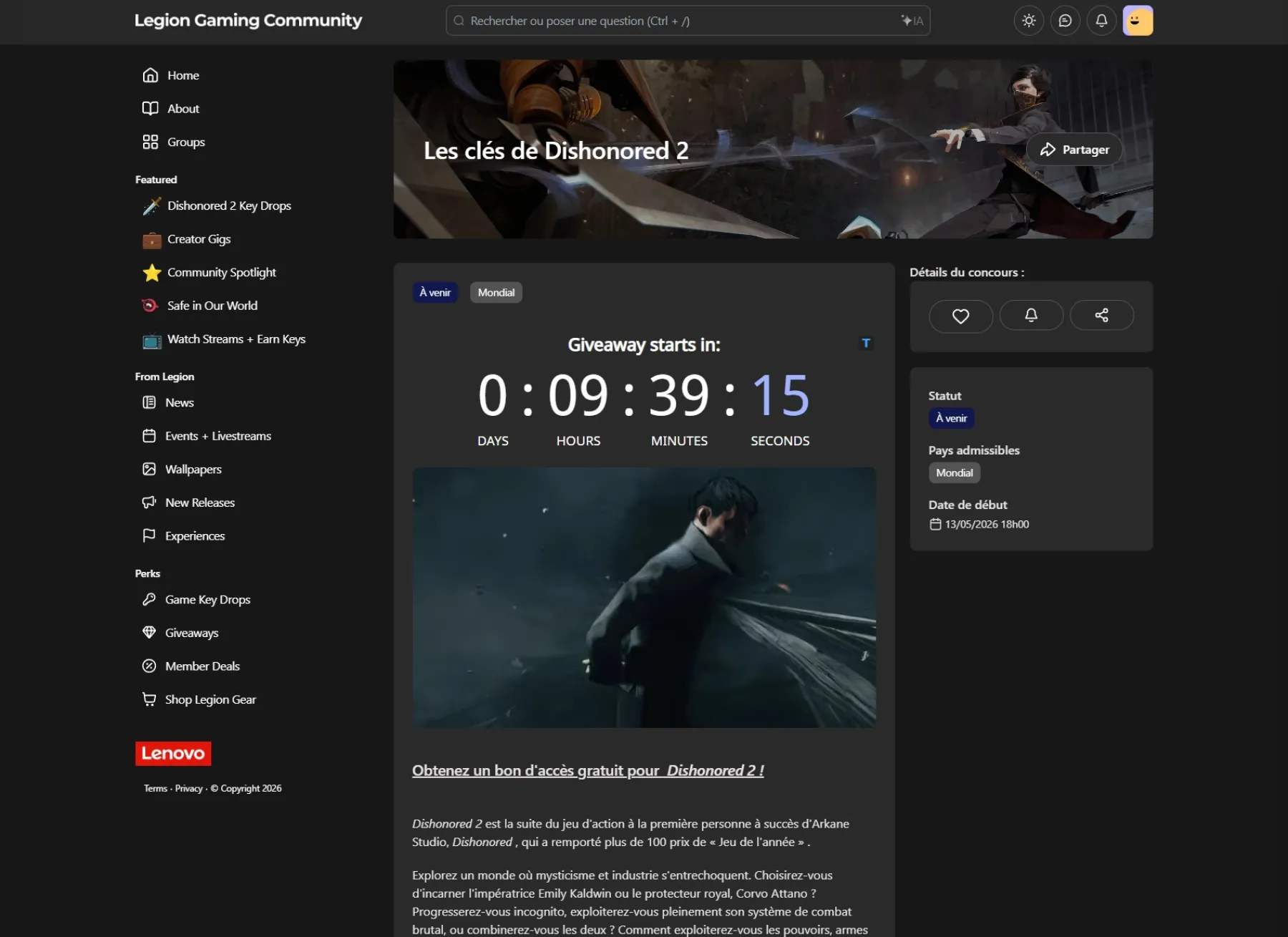Image resolution: width=1288 pixels, height=937 pixels.
Task: Open Dishonored 2 Key Drops
Action: [229, 205]
